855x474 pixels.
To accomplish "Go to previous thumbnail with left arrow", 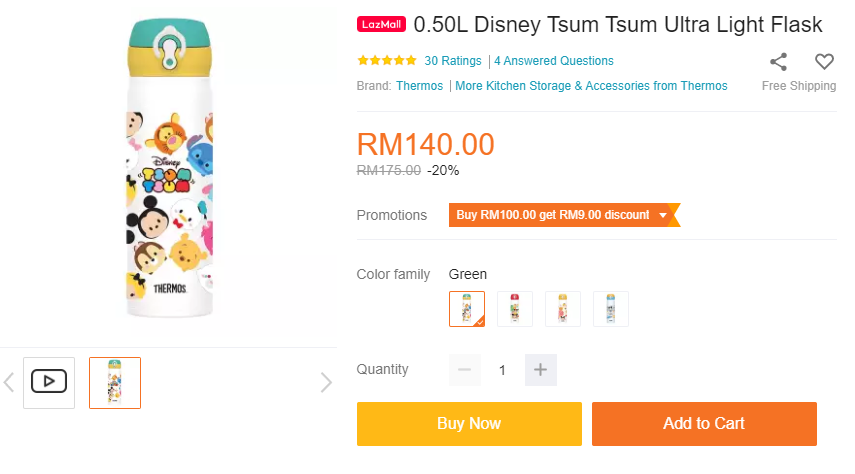I will (9, 382).
